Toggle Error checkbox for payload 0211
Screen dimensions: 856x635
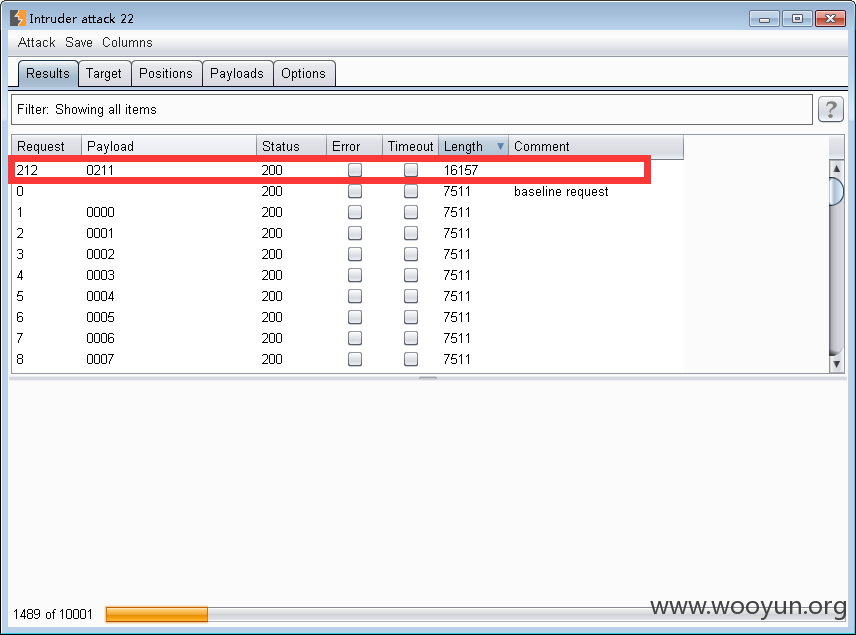pos(355,170)
